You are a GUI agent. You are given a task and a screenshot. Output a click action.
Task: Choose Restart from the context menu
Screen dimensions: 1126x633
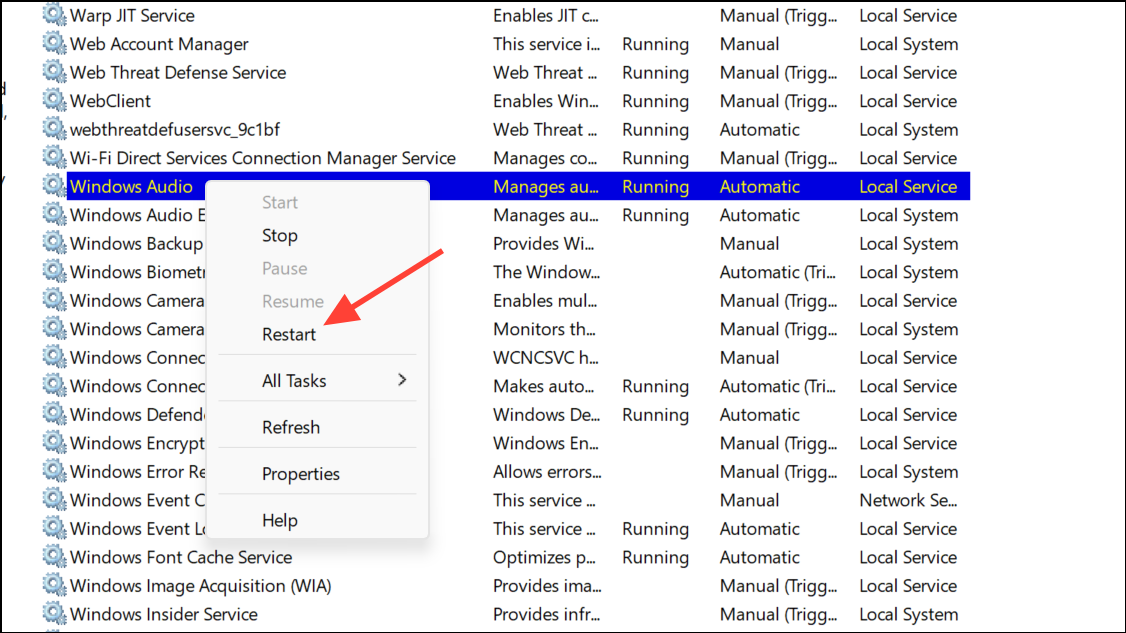point(289,335)
